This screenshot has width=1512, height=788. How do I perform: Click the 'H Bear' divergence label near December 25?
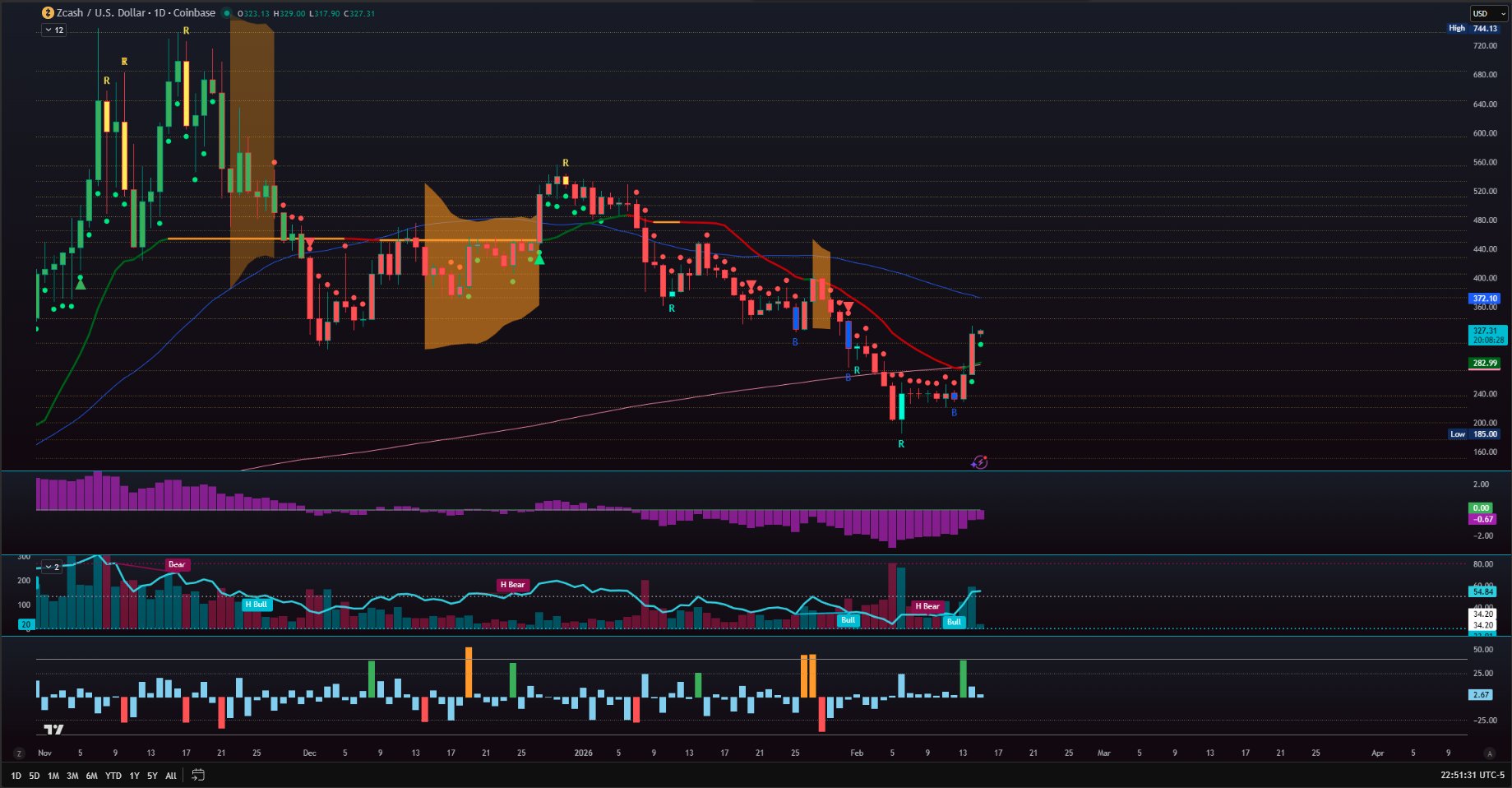512,585
